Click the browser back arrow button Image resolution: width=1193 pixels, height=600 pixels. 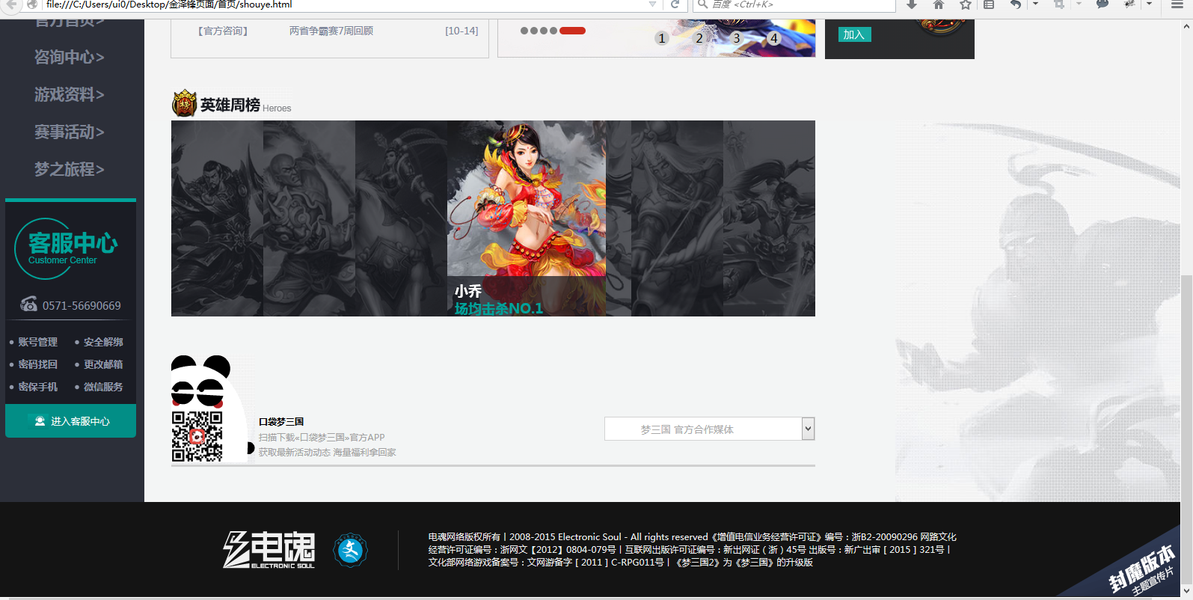pyautogui.click(x=11, y=4)
